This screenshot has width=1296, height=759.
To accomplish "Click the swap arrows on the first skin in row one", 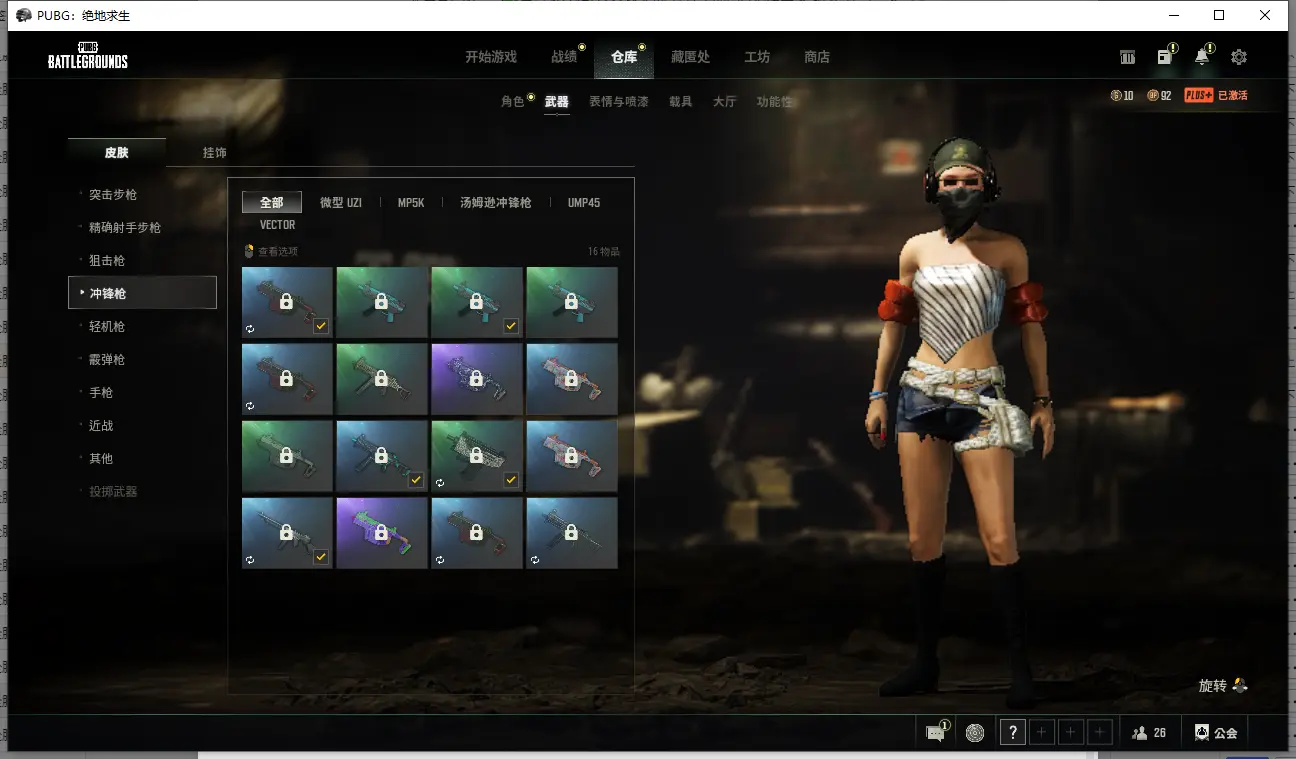I will pos(250,328).
